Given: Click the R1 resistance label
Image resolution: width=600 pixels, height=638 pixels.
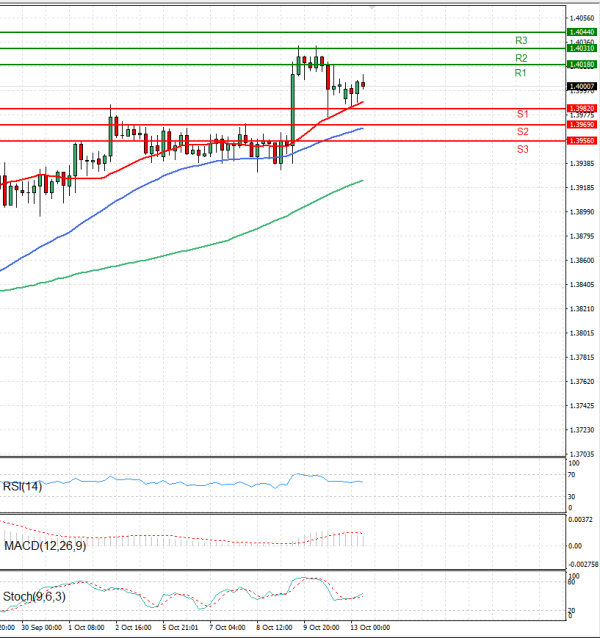Looking at the screenshot, I should [521, 74].
